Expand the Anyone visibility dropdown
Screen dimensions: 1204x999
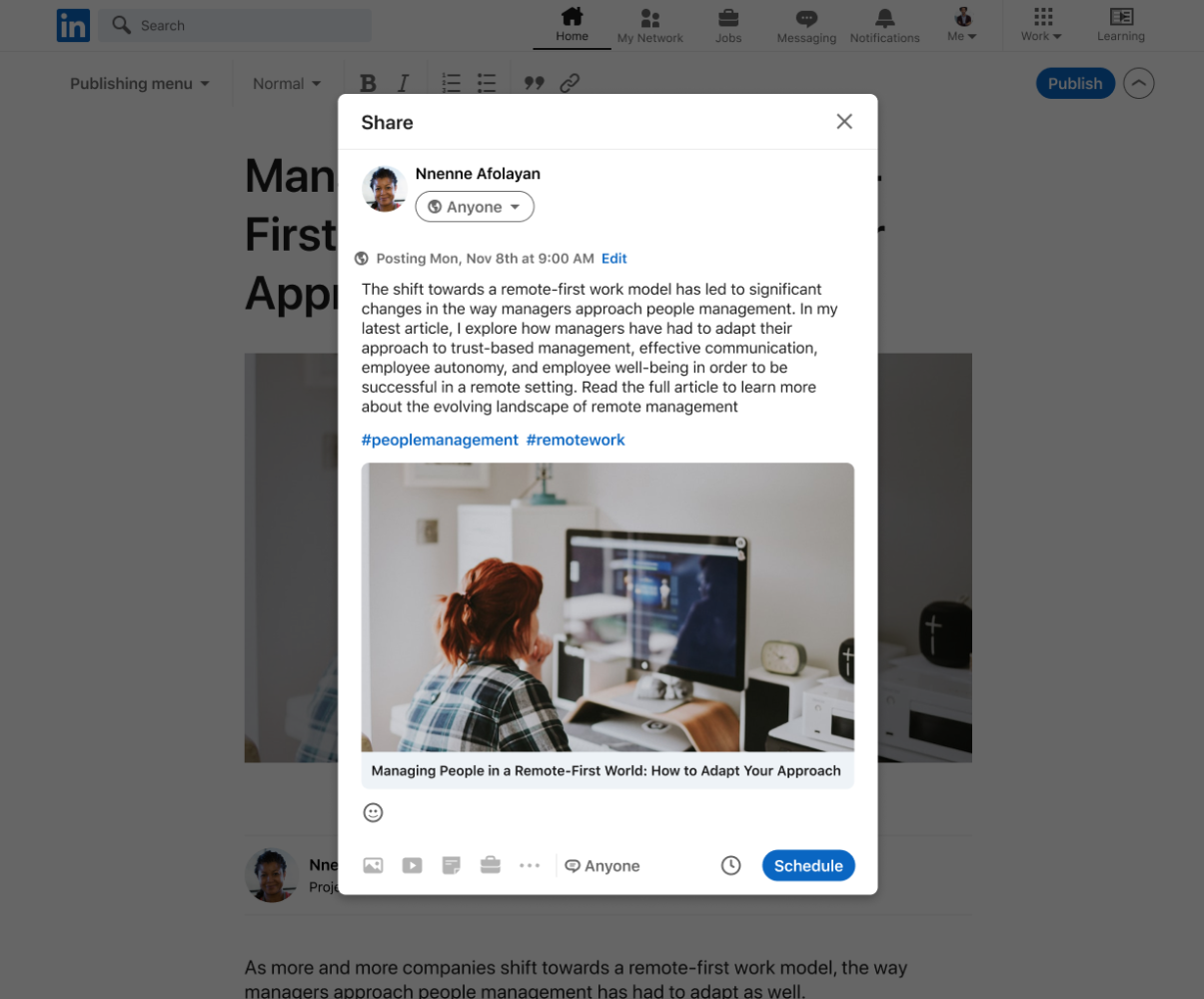(475, 207)
